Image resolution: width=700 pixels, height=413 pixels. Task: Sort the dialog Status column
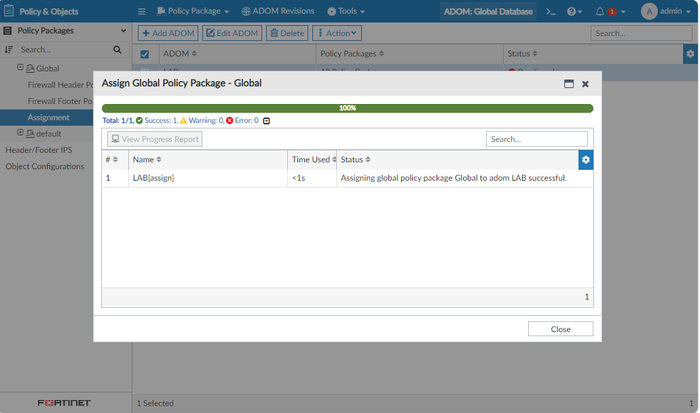point(355,159)
